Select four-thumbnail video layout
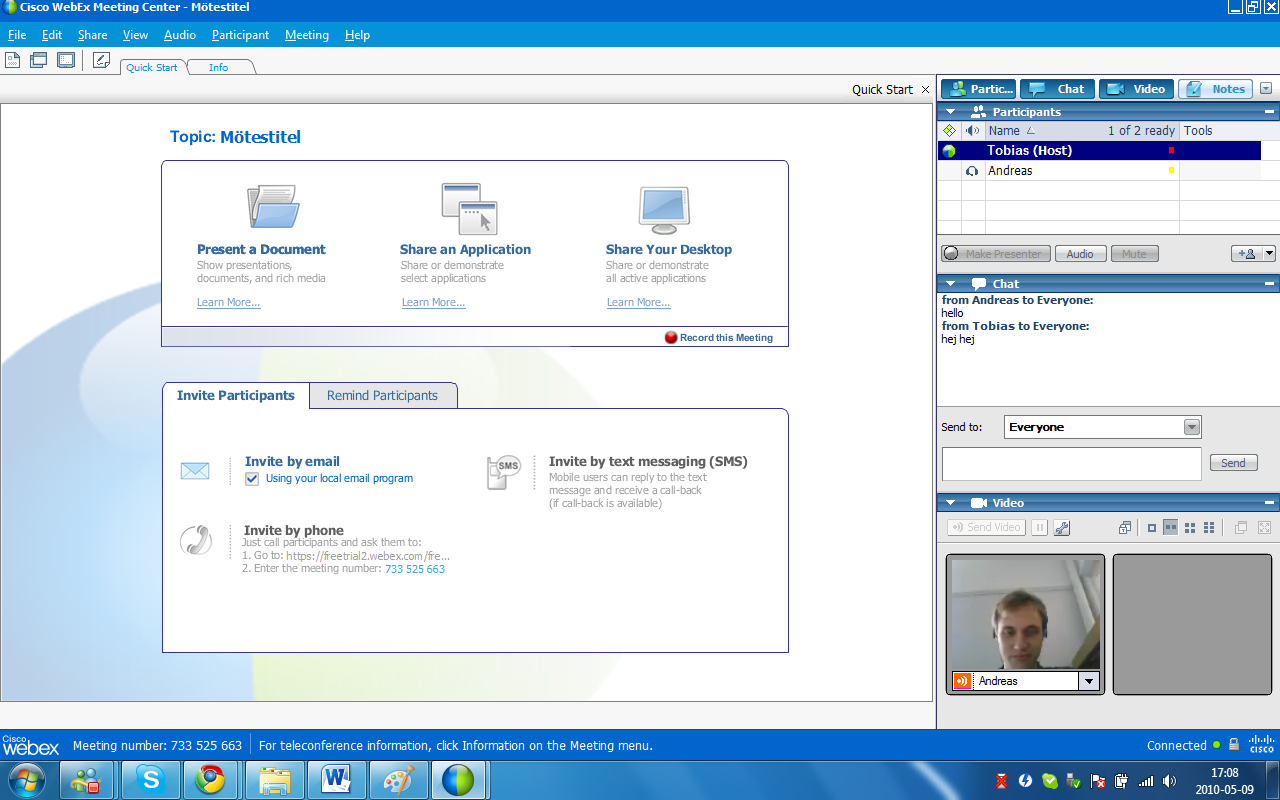1280x800 pixels. [x=1190, y=528]
